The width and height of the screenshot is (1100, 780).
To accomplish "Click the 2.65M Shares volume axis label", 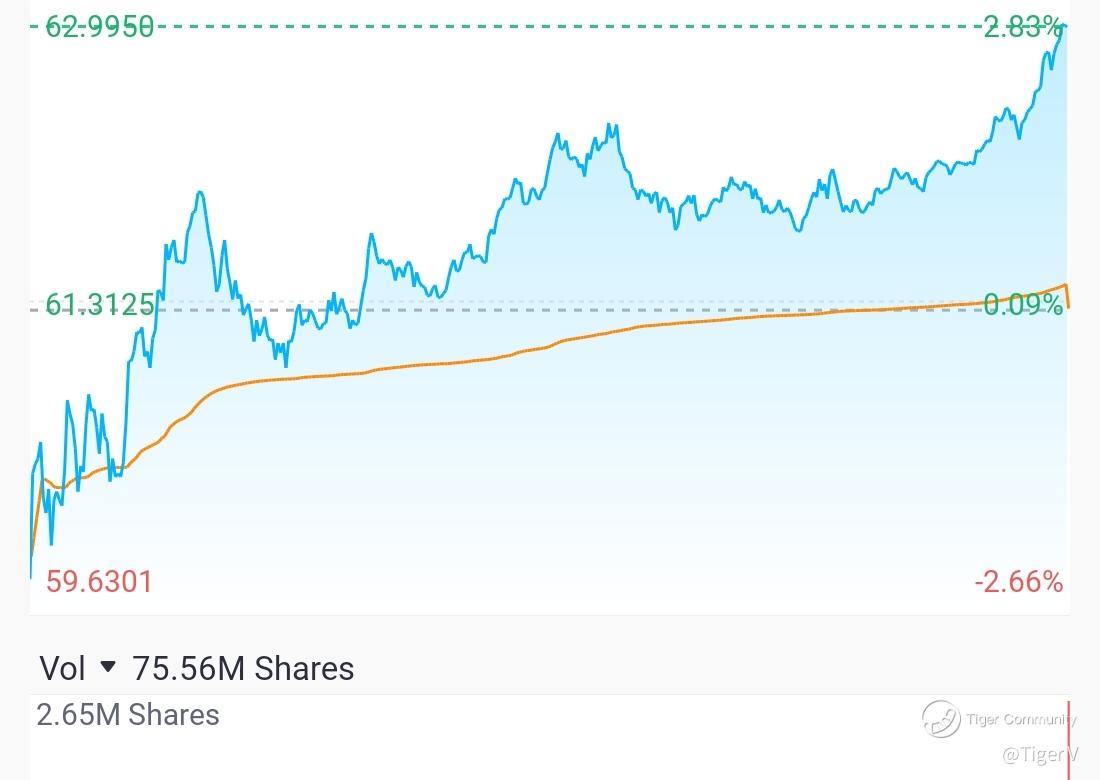I will point(128,715).
